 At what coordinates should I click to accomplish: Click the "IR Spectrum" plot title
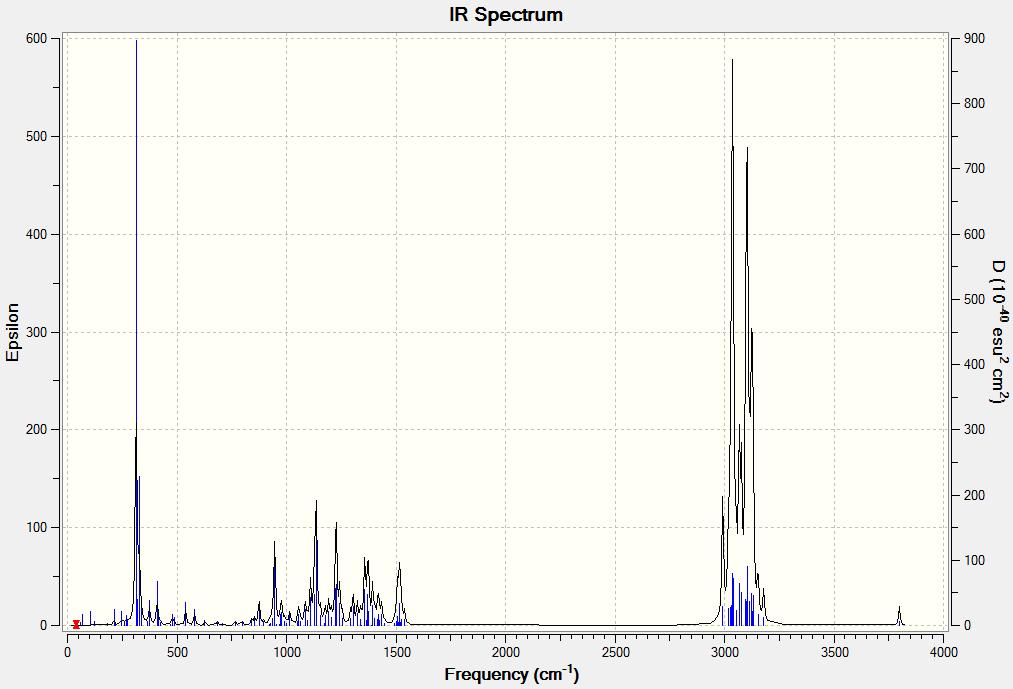click(506, 15)
